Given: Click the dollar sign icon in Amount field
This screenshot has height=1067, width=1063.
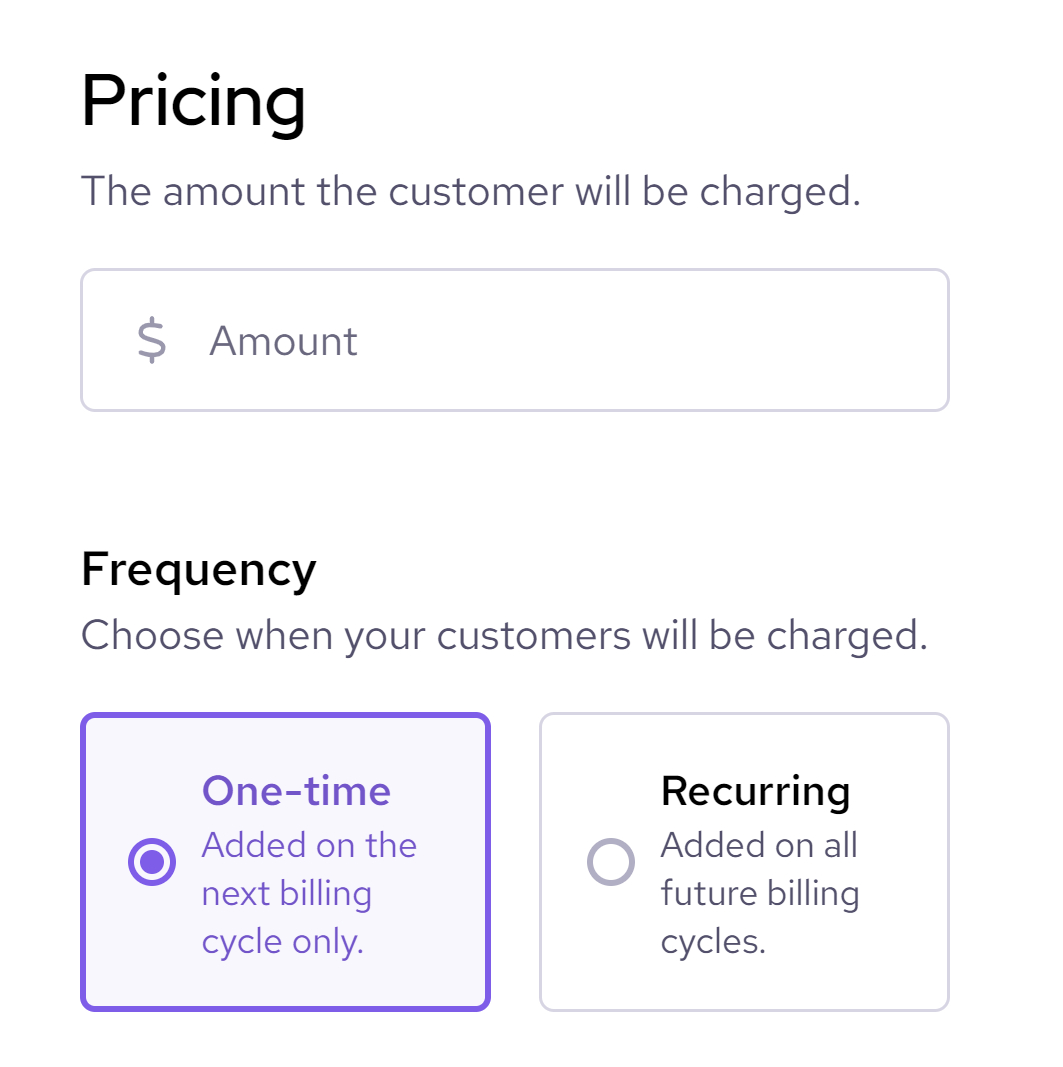Looking at the screenshot, I should click(x=151, y=340).
